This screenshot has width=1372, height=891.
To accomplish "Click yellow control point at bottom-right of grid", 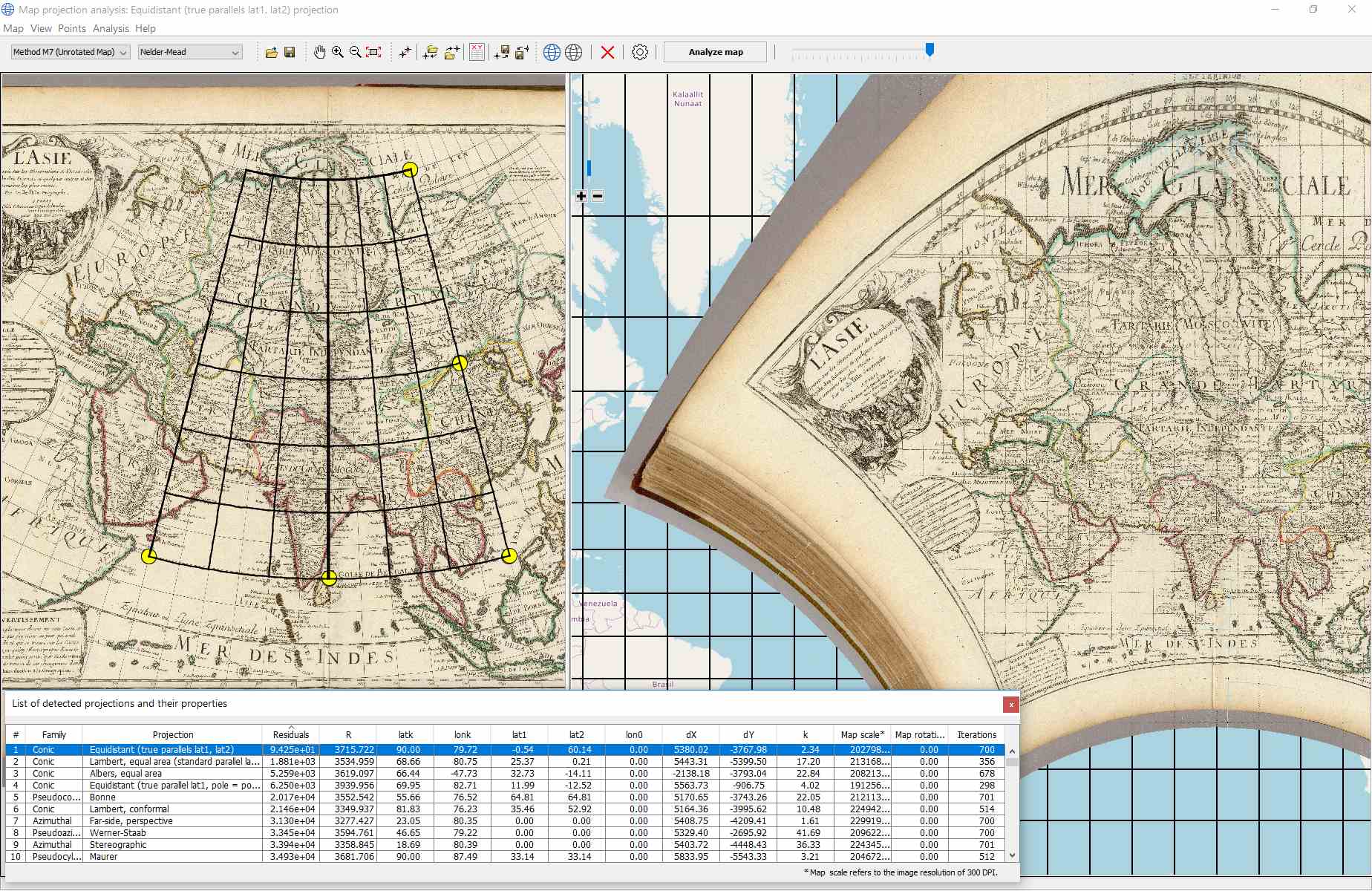I will pyautogui.click(x=509, y=555).
